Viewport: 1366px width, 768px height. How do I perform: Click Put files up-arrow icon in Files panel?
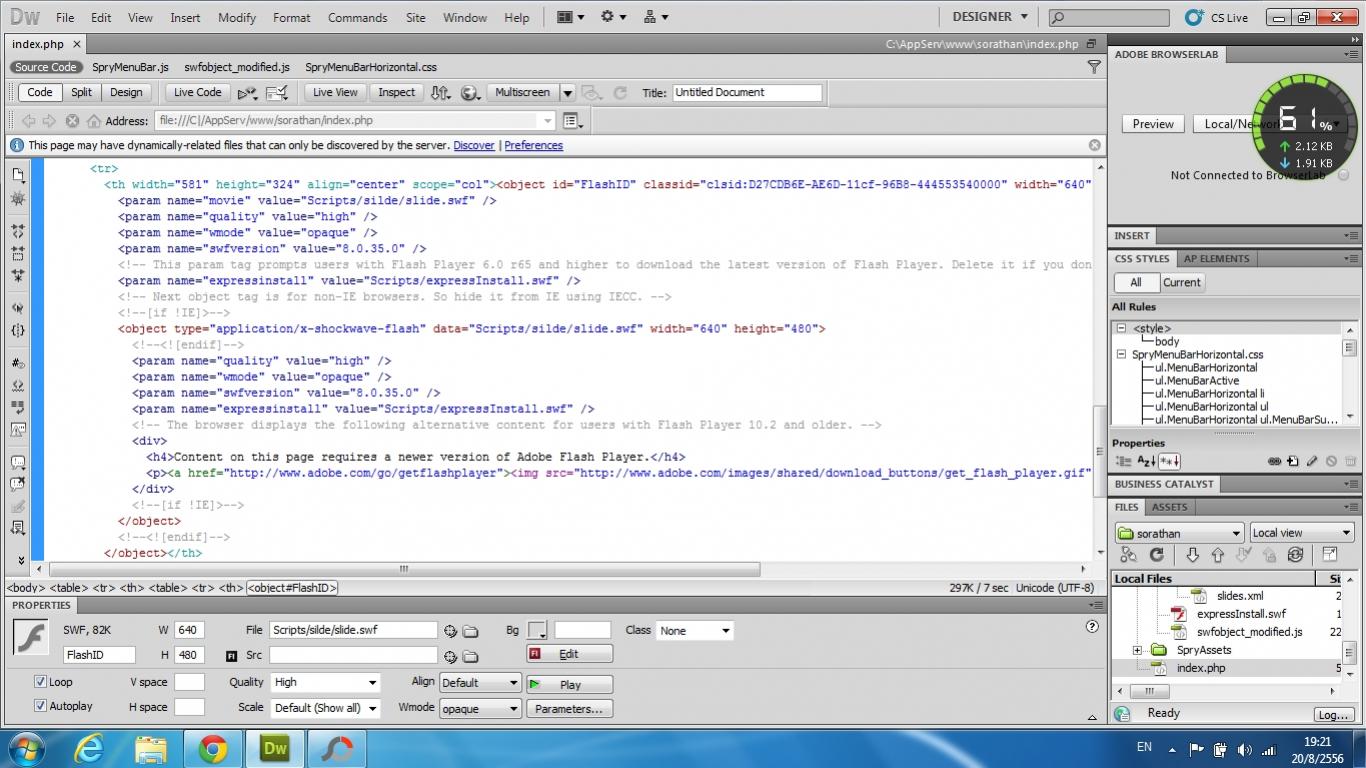point(1217,555)
